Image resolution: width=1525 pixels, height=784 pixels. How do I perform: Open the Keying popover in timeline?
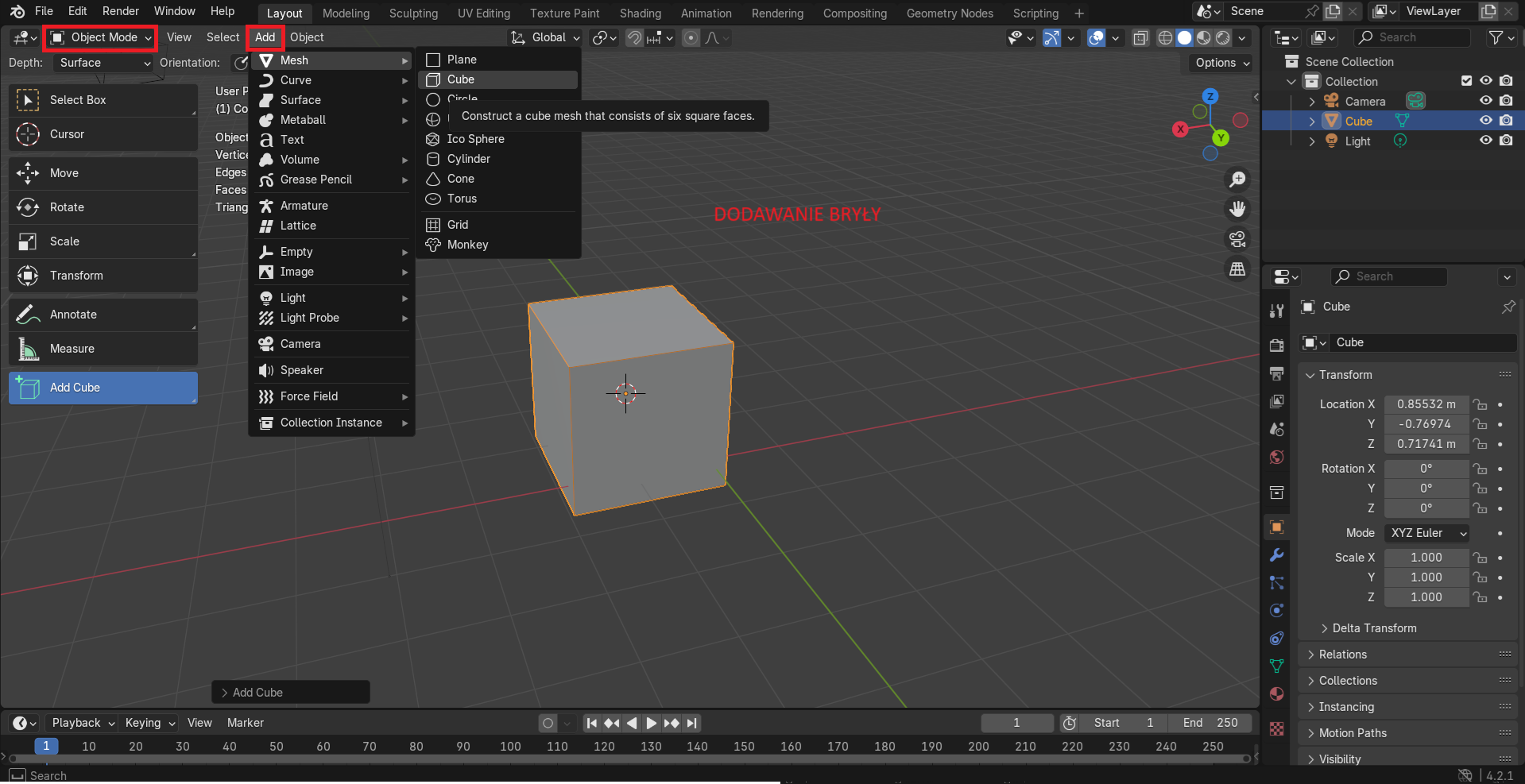coord(149,723)
